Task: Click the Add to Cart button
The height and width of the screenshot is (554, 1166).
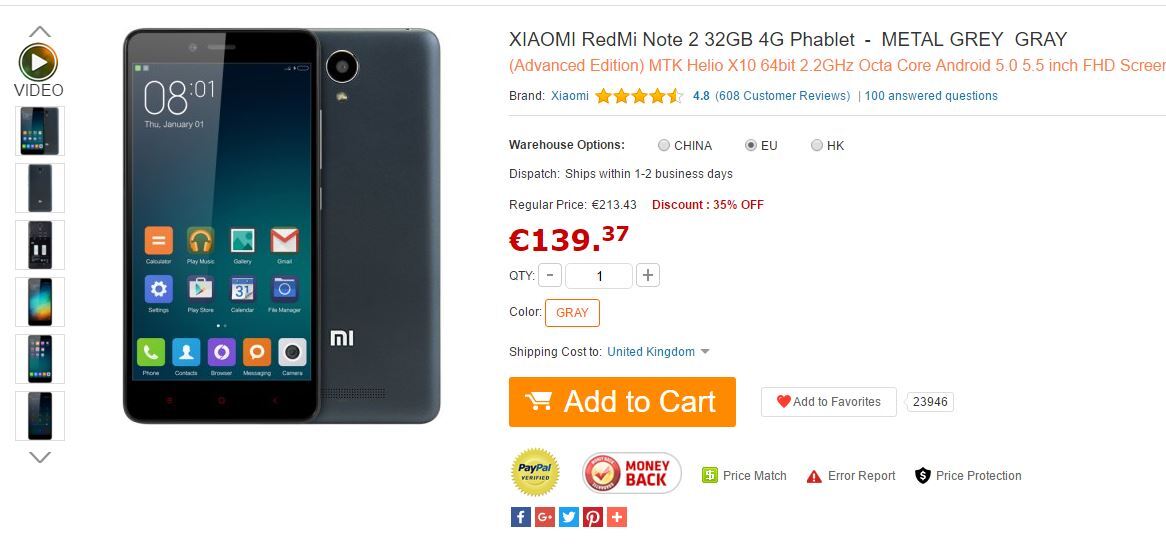Action: click(622, 402)
